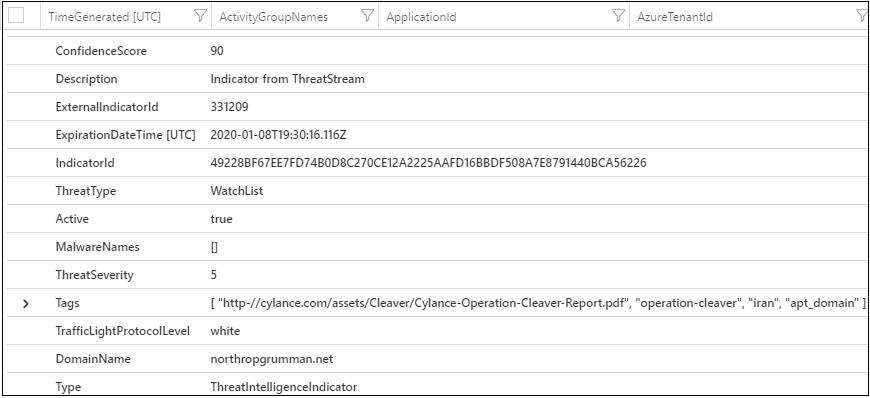Open filter for AzureTenantId column
870x398 pixels.
pos(862,17)
